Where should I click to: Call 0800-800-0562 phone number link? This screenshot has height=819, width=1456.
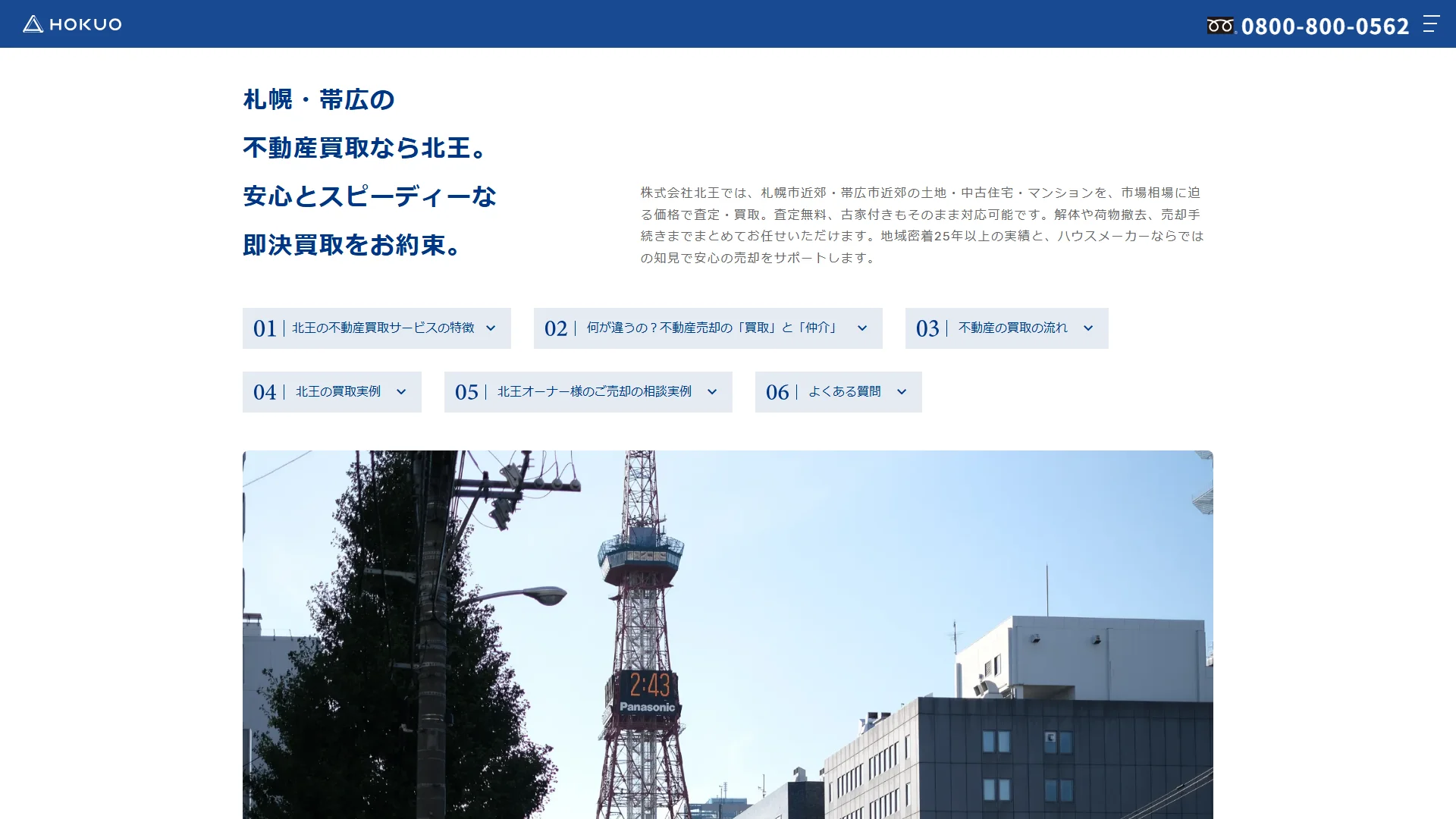(1324, 26)
